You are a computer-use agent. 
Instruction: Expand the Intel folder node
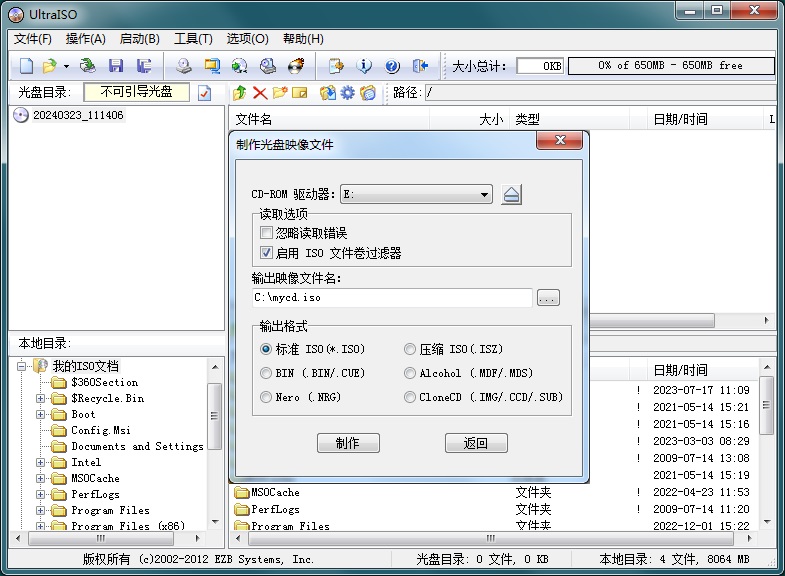(x=41, y=462)
